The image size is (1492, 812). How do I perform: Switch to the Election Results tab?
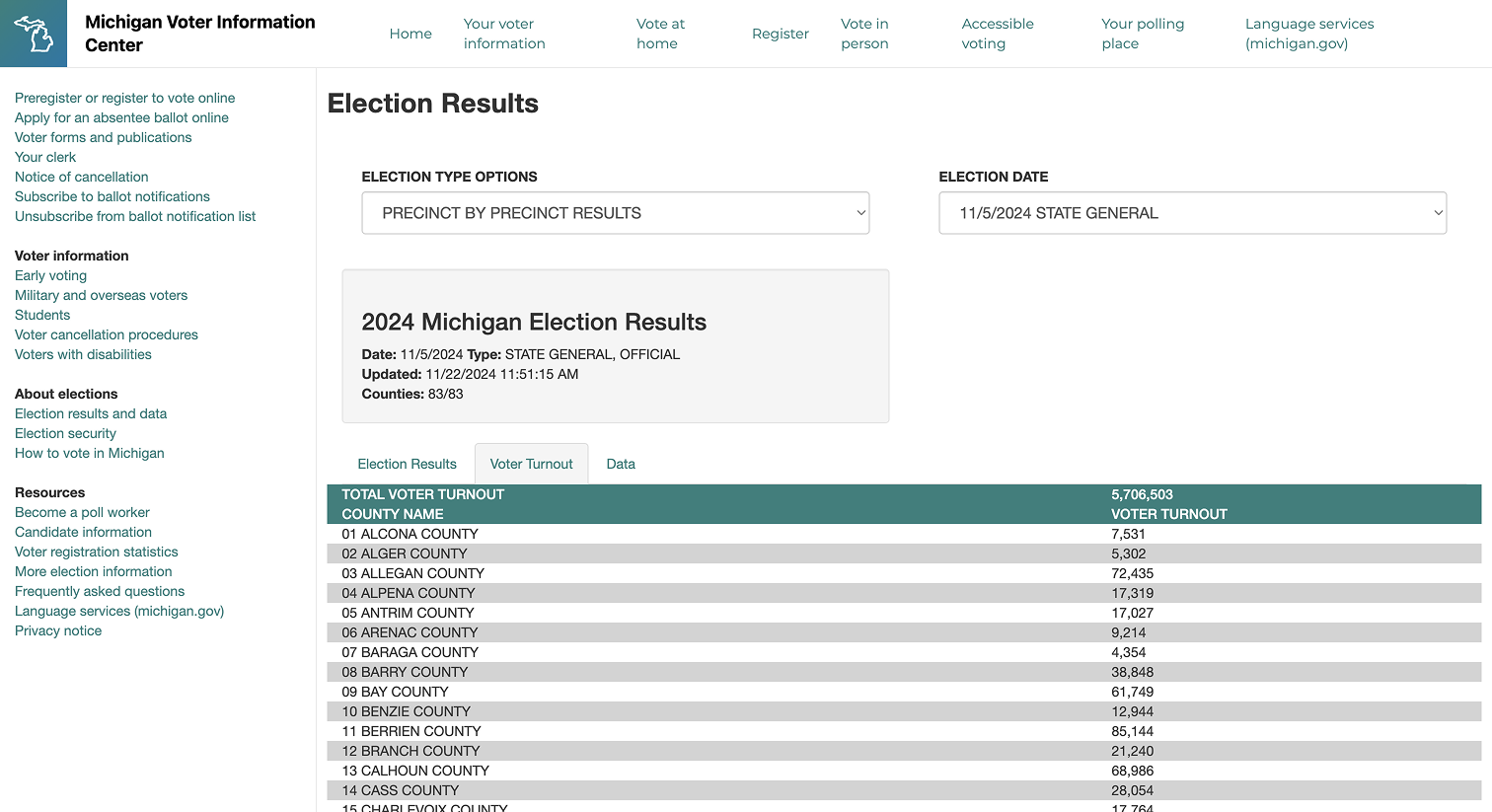(x=407, y=464)
